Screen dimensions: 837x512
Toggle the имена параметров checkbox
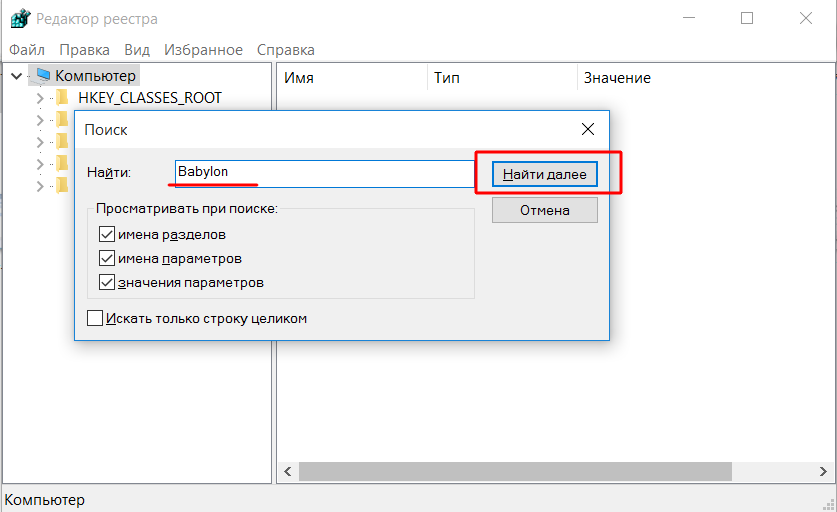(107, 258)
